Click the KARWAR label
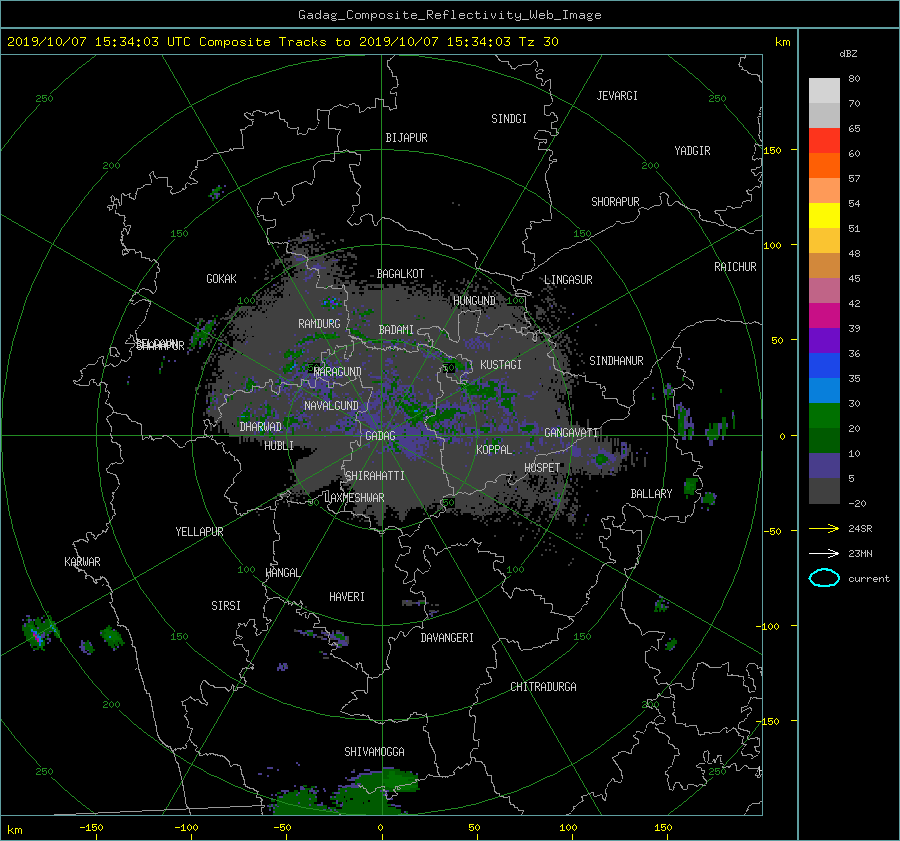Viewport: 900px width, 841px height. click(82, 562)
